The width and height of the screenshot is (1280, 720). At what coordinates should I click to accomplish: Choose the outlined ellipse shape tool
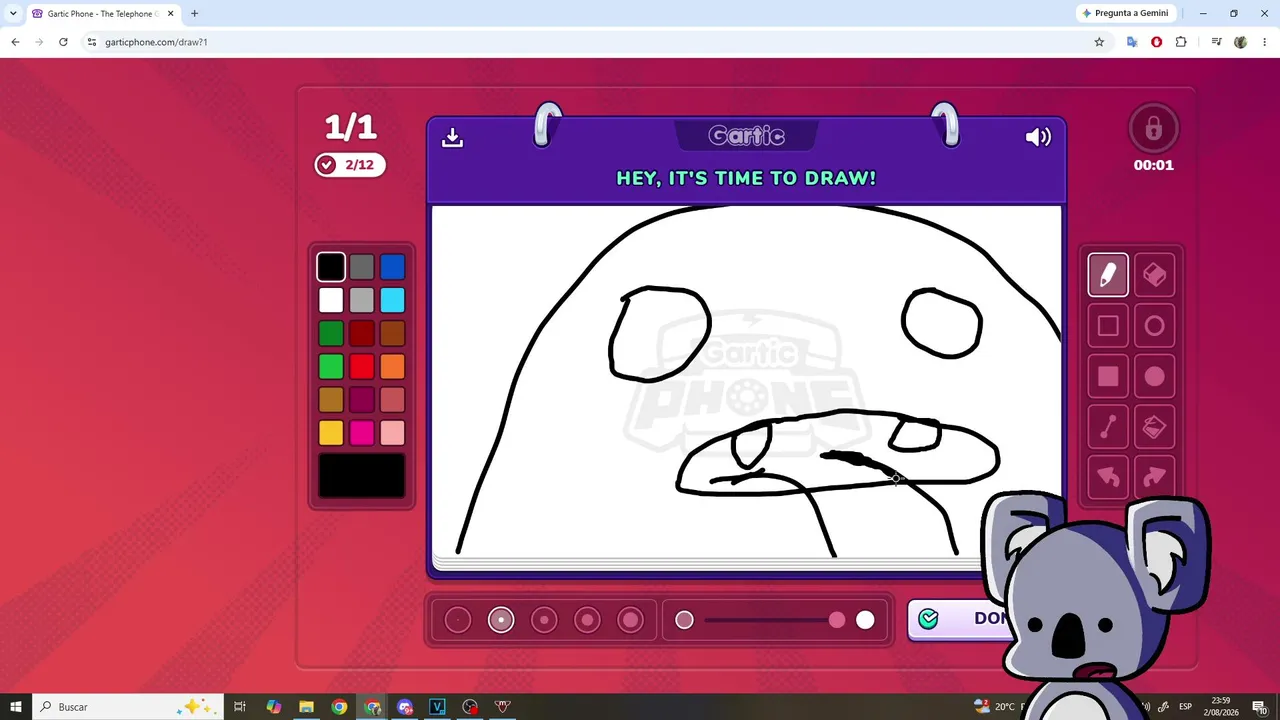(1154, 326)
